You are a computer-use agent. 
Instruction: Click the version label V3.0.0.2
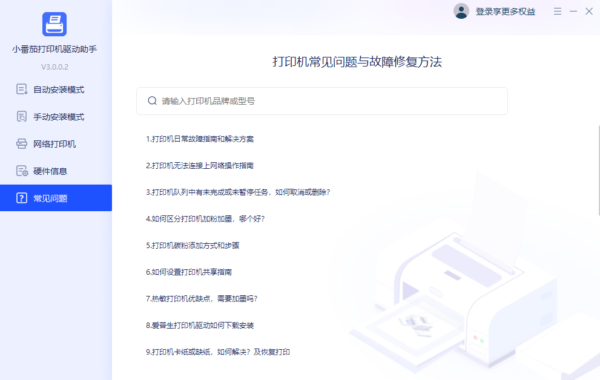[x=55, y=67]
